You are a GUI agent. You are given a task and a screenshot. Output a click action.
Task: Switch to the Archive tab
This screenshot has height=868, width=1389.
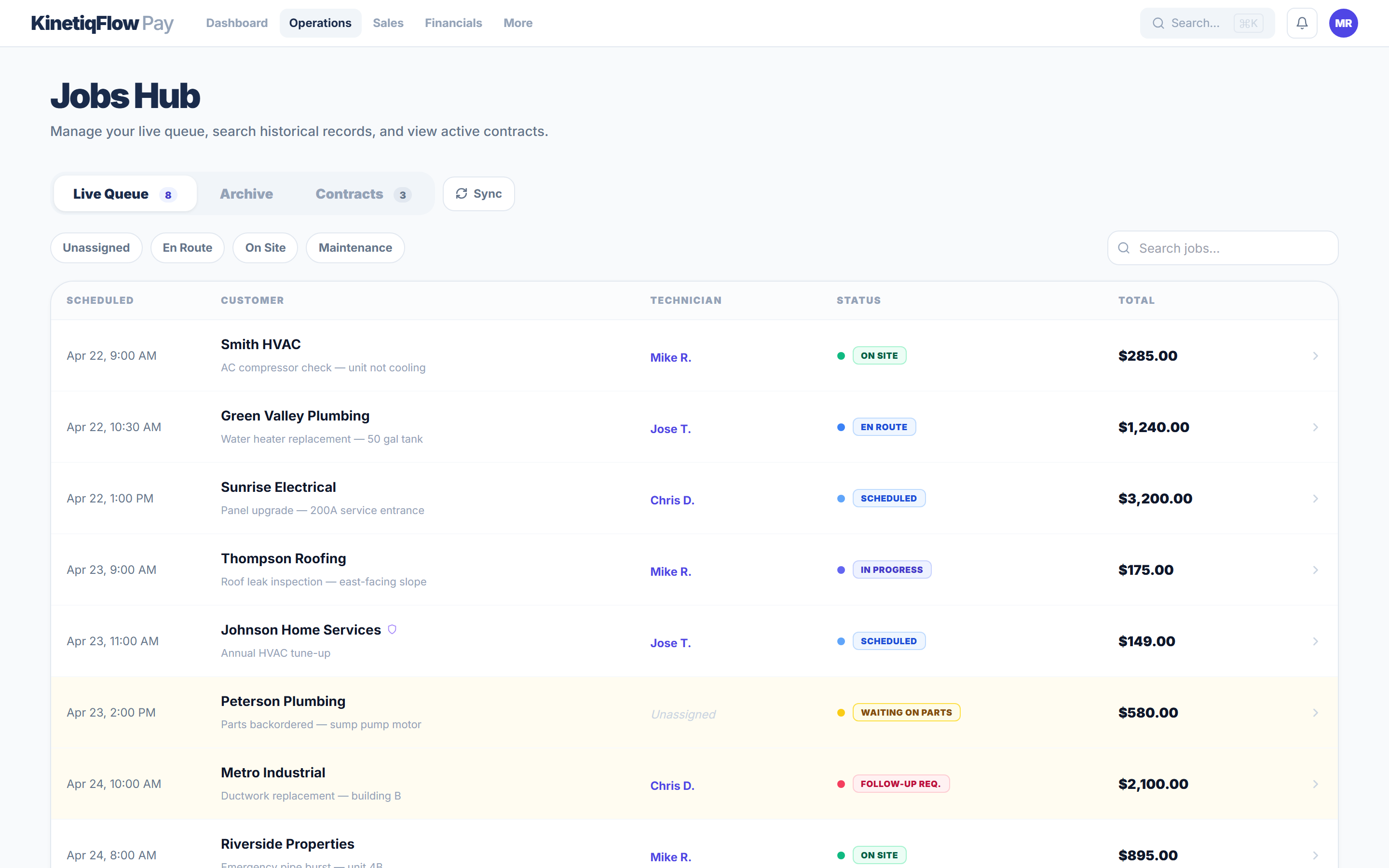(246, 193)
